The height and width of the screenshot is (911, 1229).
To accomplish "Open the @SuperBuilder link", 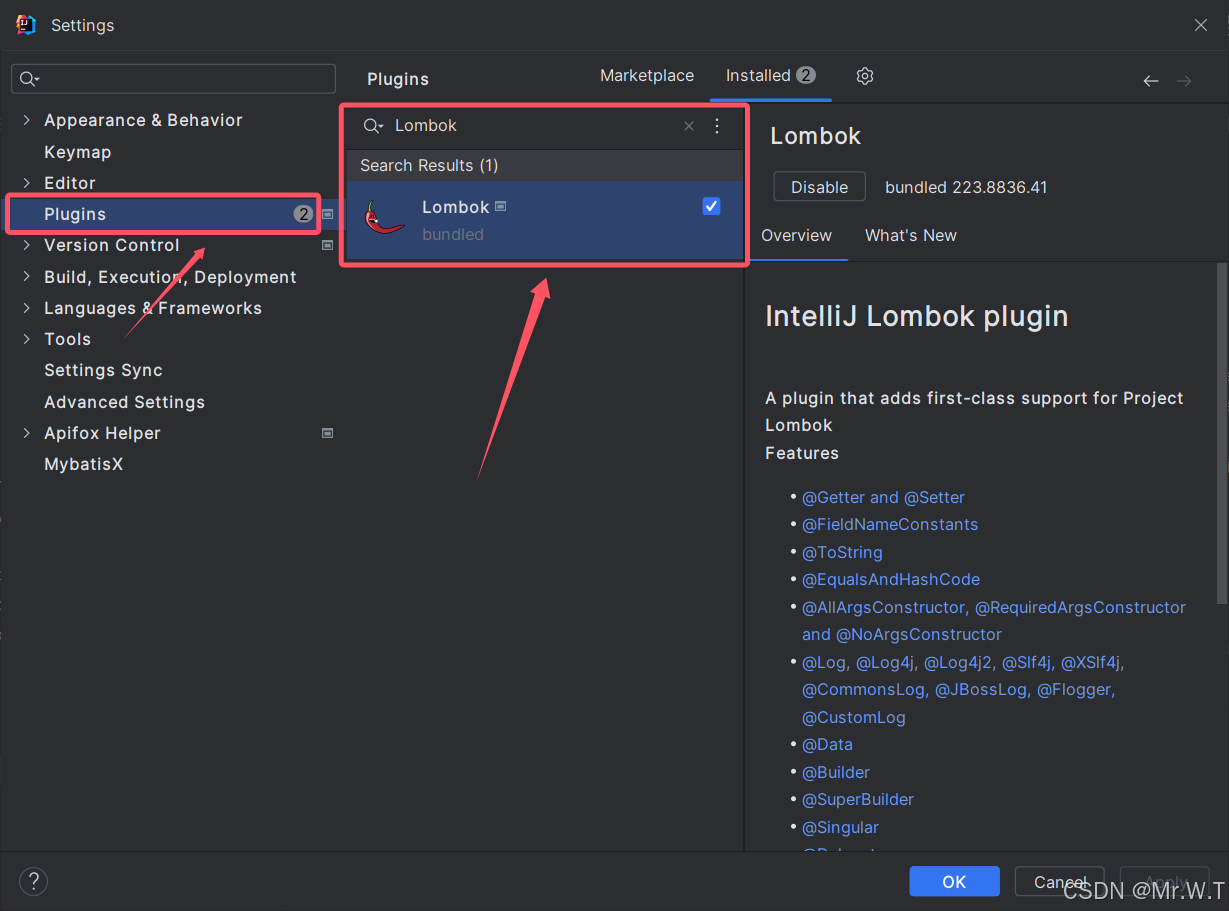I will coord(858,799).
